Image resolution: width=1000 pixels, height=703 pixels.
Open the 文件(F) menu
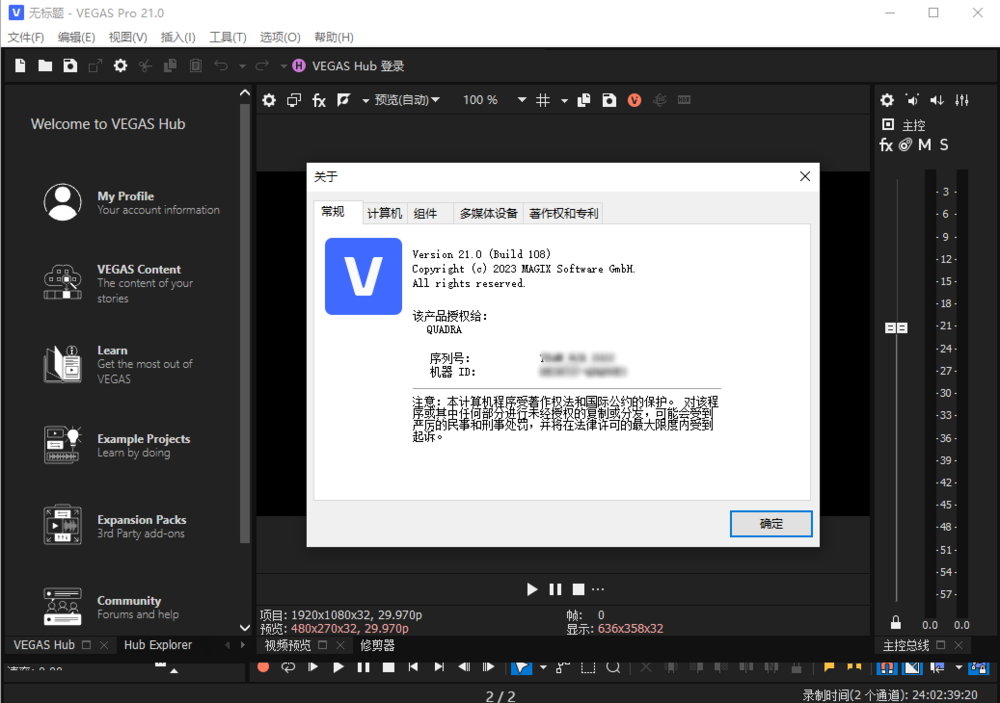click(x=26, y=37)
